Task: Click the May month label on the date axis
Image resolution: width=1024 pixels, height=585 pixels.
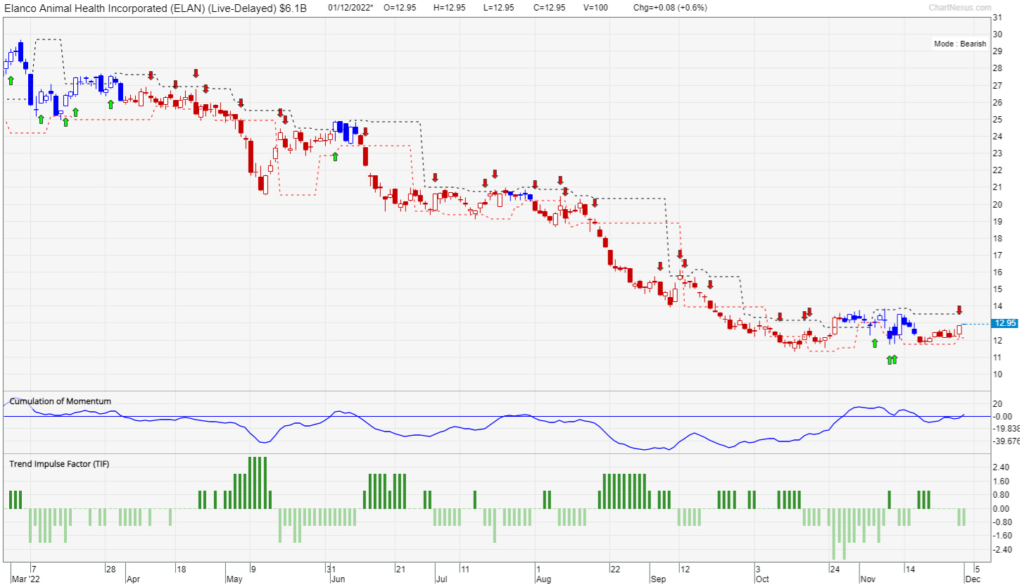Action: (x=234, y=579)
